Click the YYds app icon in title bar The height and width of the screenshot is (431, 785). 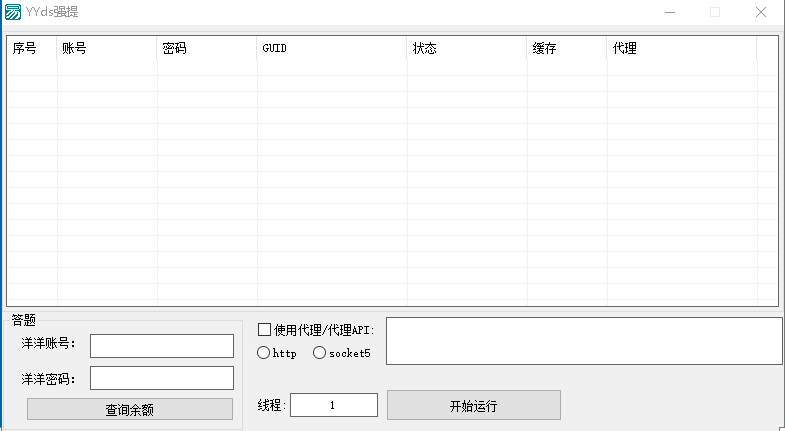click(x=13, y=12)
